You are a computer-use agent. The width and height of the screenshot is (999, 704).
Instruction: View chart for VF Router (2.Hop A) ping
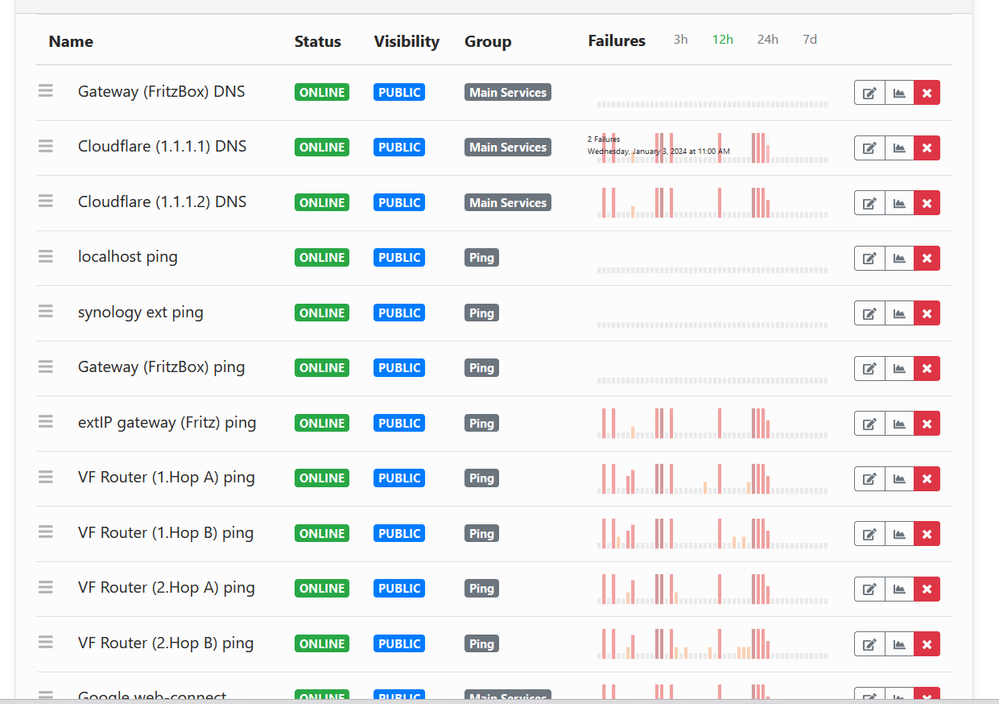click(899, 589)
